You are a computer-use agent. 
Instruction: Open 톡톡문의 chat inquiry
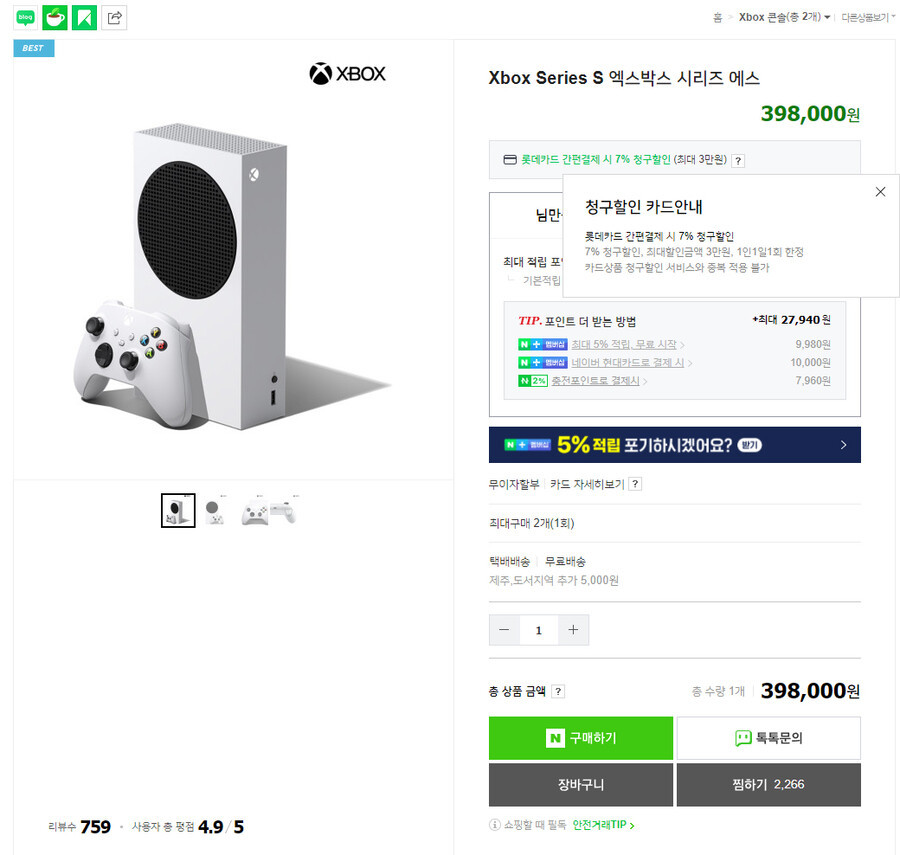pyautogui.click(x=769, y=738)
